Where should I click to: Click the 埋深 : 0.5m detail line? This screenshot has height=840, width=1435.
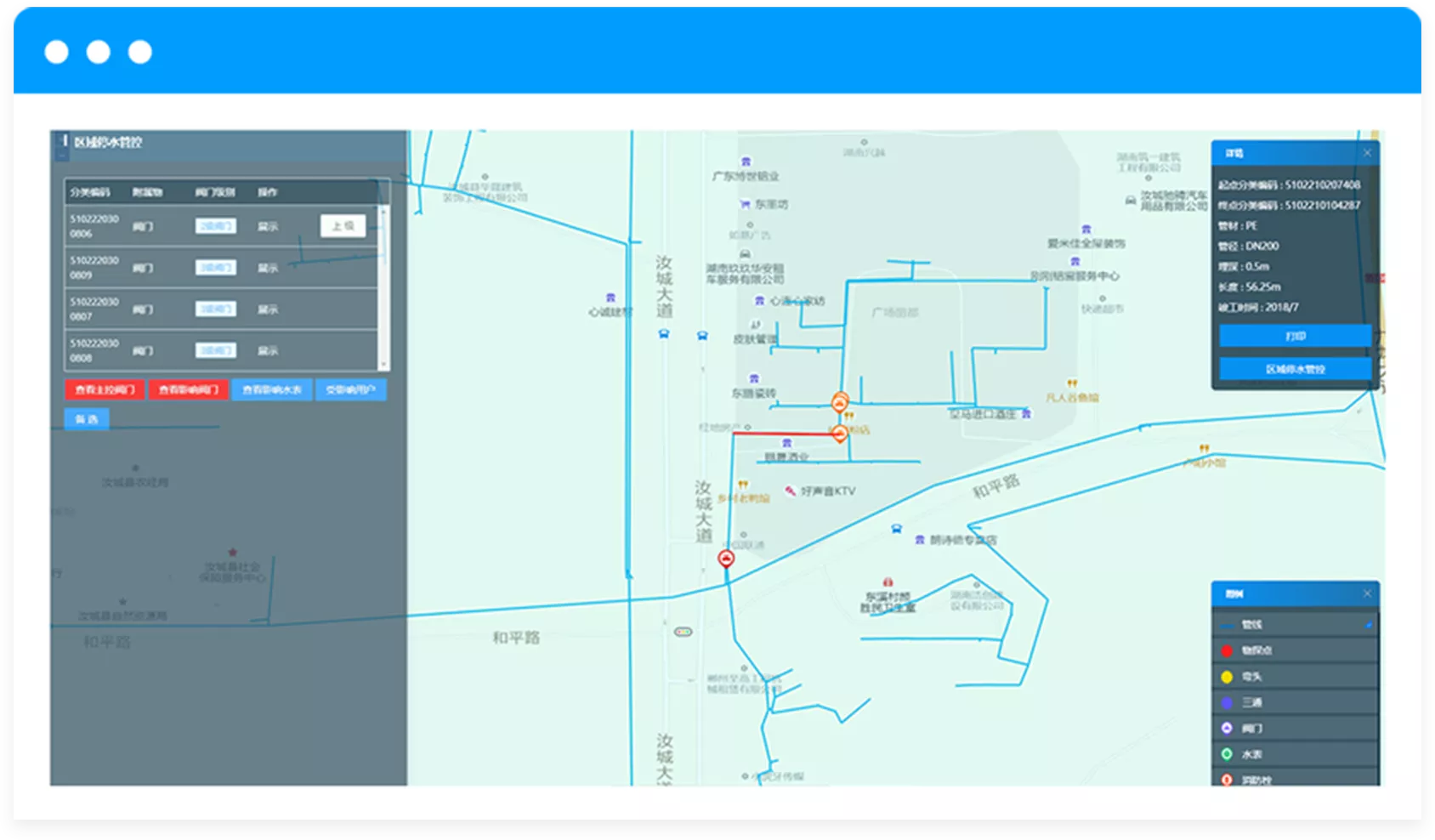pos(1244,267)
